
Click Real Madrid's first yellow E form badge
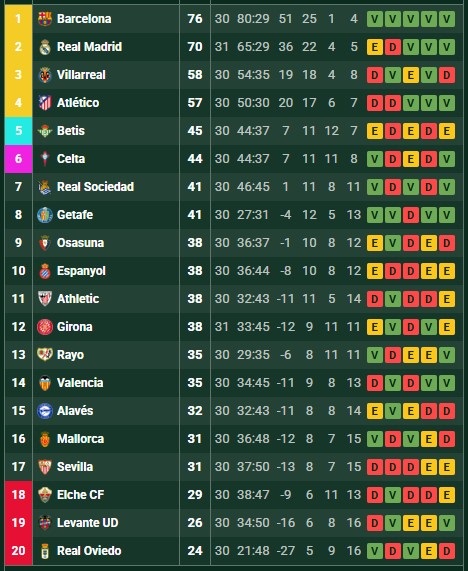[x=375, y=47]
